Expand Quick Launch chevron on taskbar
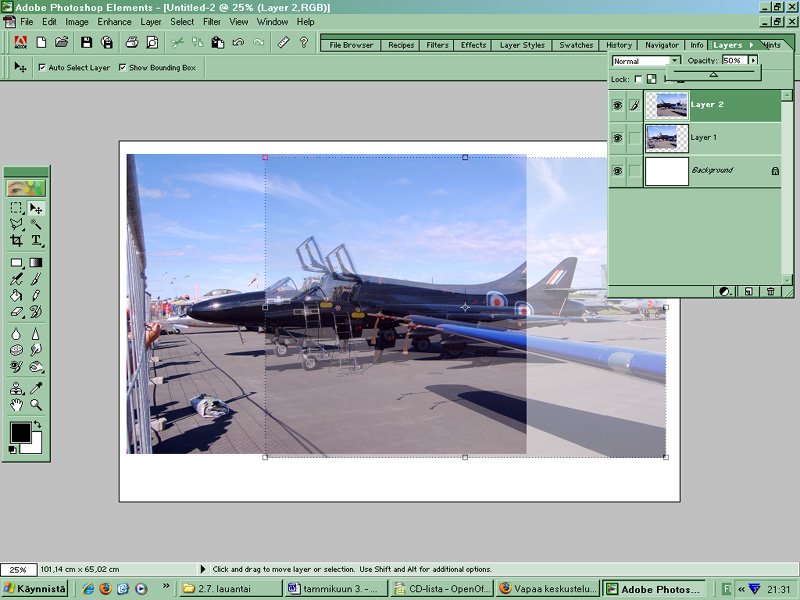This screenshot has height=600, width=800. [166, 586]
